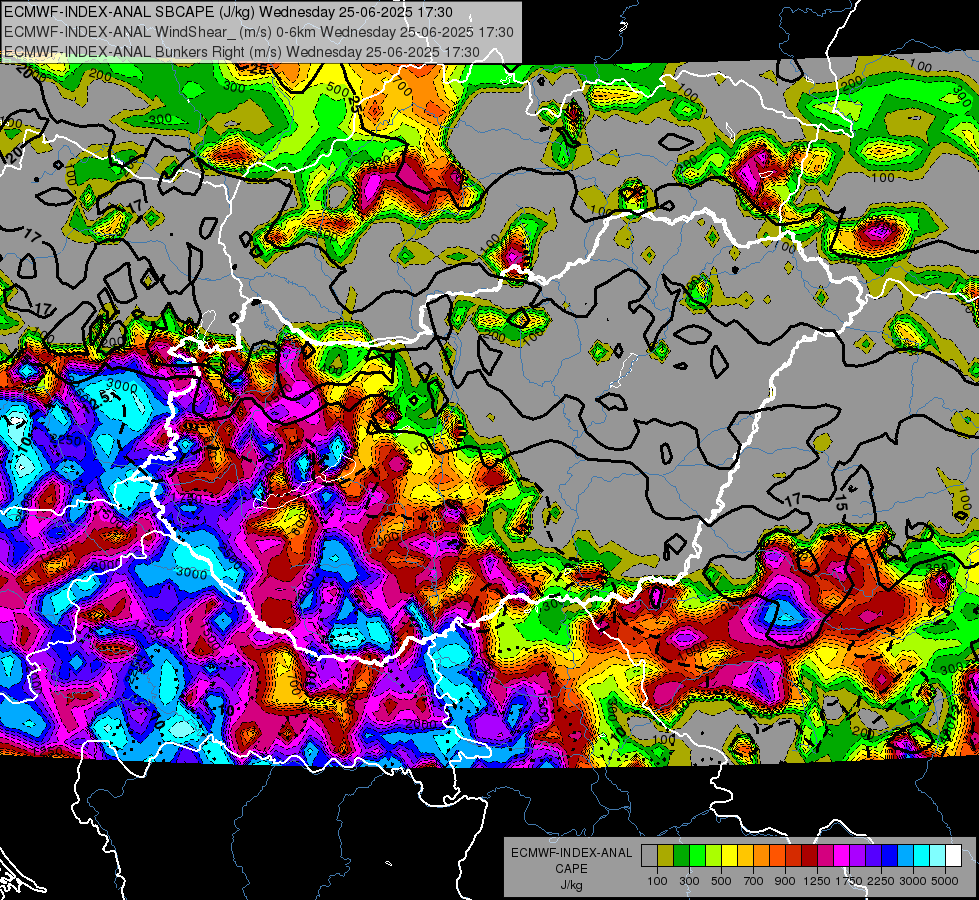The image size is (979, 900).
Task: Pick the crimson-pink swatch right of 1250 tick
Action: pos(825,856)
